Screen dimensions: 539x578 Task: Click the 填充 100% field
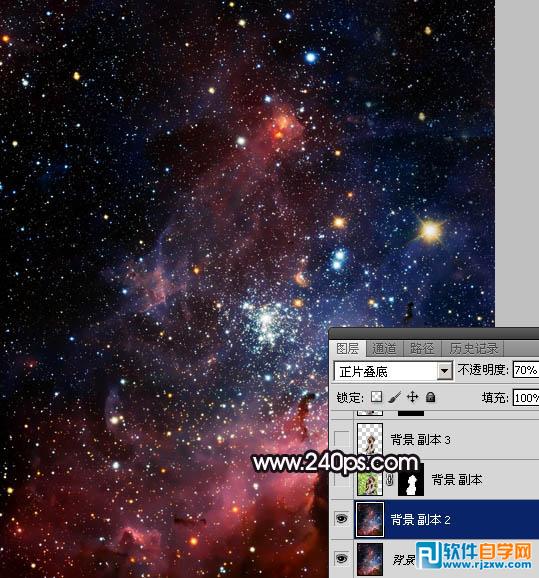click(526, 398)
